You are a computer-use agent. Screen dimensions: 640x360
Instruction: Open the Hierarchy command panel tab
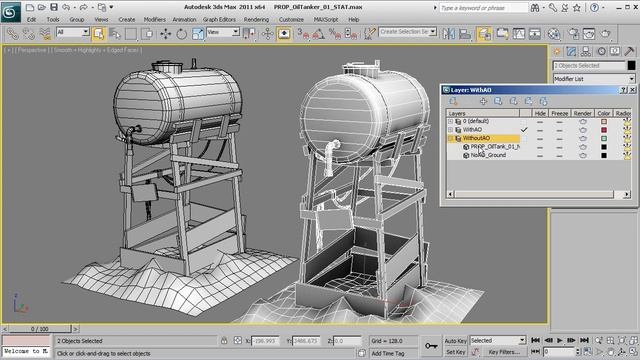pyautogui.click(x=586, y=51)
